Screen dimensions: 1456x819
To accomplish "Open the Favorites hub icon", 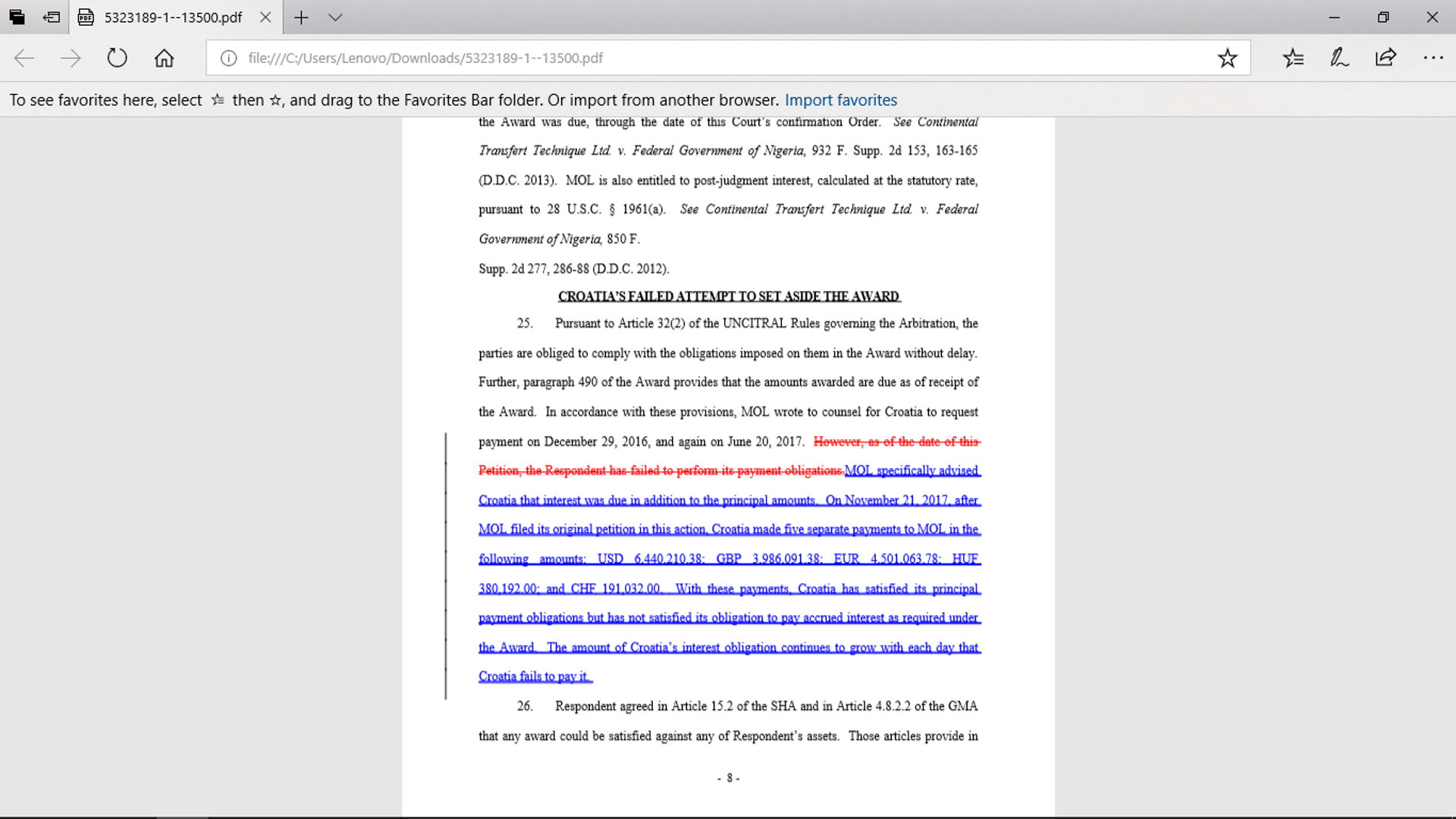I will (1293, 58).
